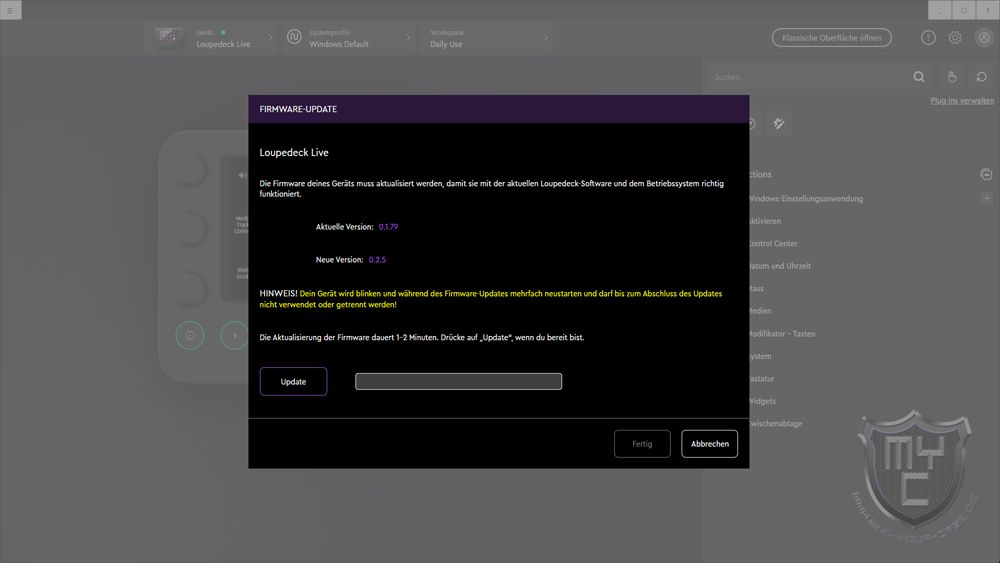The width and height of the screenshot is (1000, 563).
Task: Open the Plug-ins verwalten link
Action: click(962, 101)
